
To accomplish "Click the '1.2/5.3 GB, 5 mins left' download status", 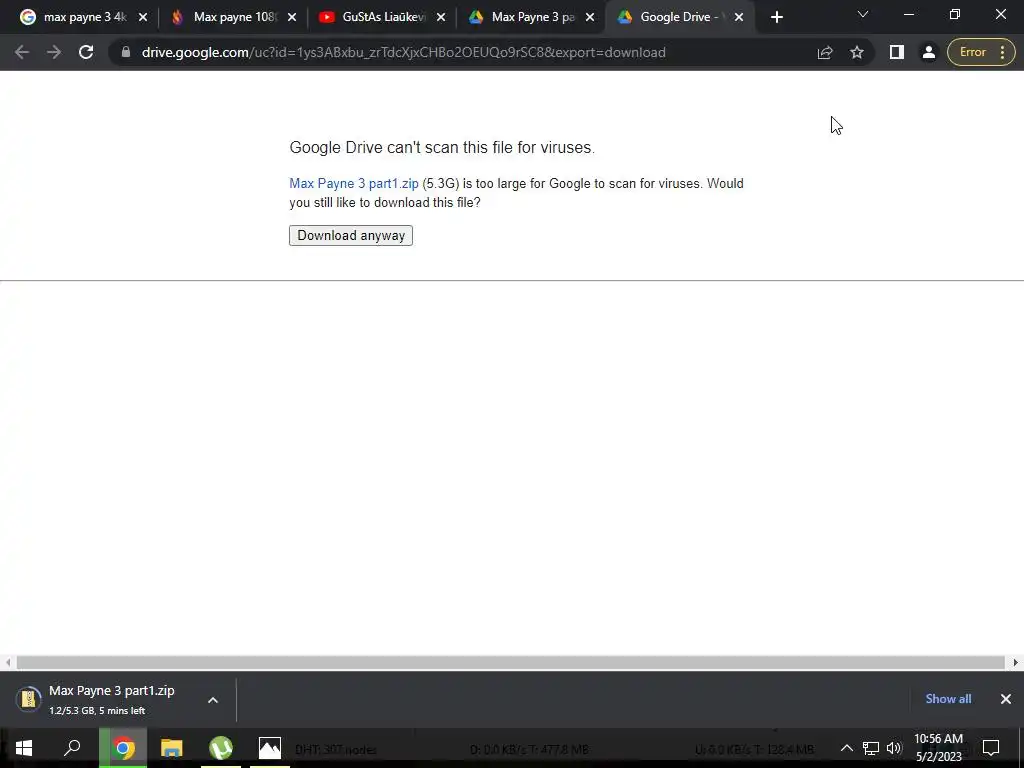I will pos(97,711).
